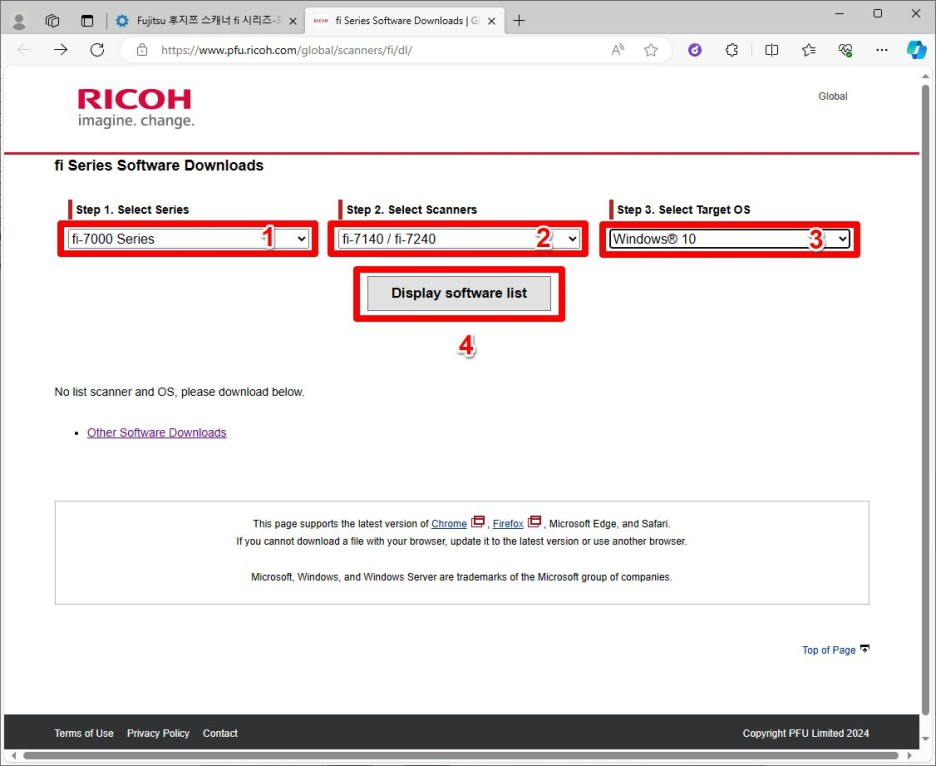The height and width of the screenshot is (766, 936).
Task: Reload the current page
Action: (x=97, y=50)
